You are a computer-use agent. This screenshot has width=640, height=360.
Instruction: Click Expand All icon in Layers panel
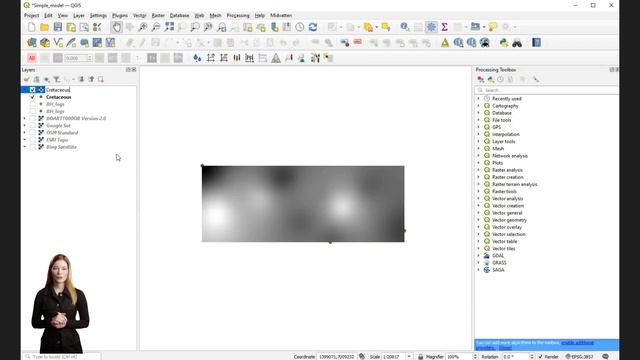click(81, 80)
